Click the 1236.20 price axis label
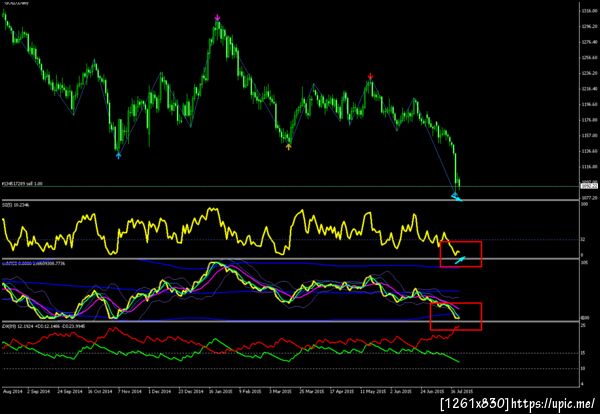The height and width of the screenshot is (414, 600). click(x=589, y=73)
